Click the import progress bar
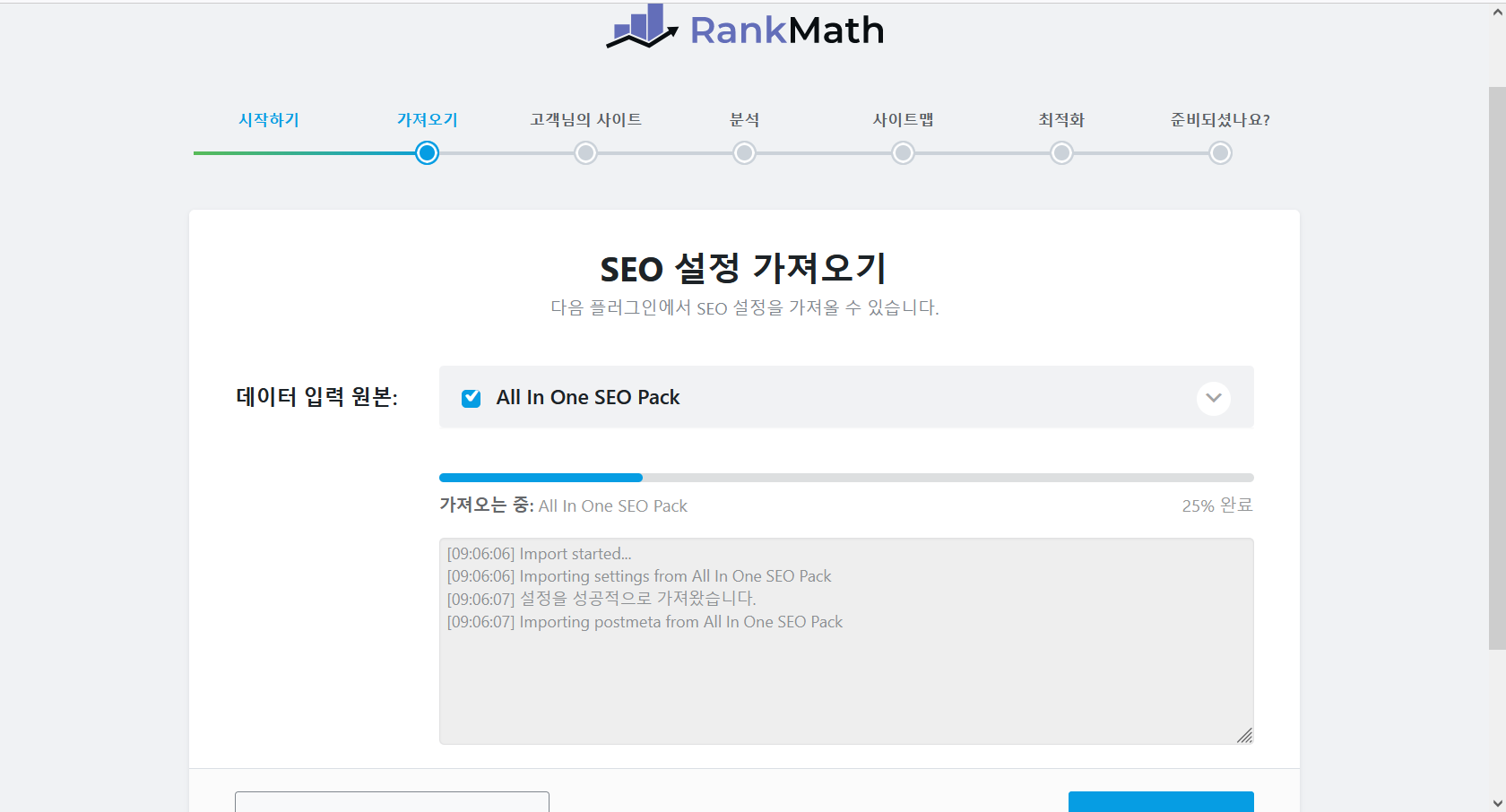The image size is (1506, 812). pyautogui.click(x=846, y=478)
